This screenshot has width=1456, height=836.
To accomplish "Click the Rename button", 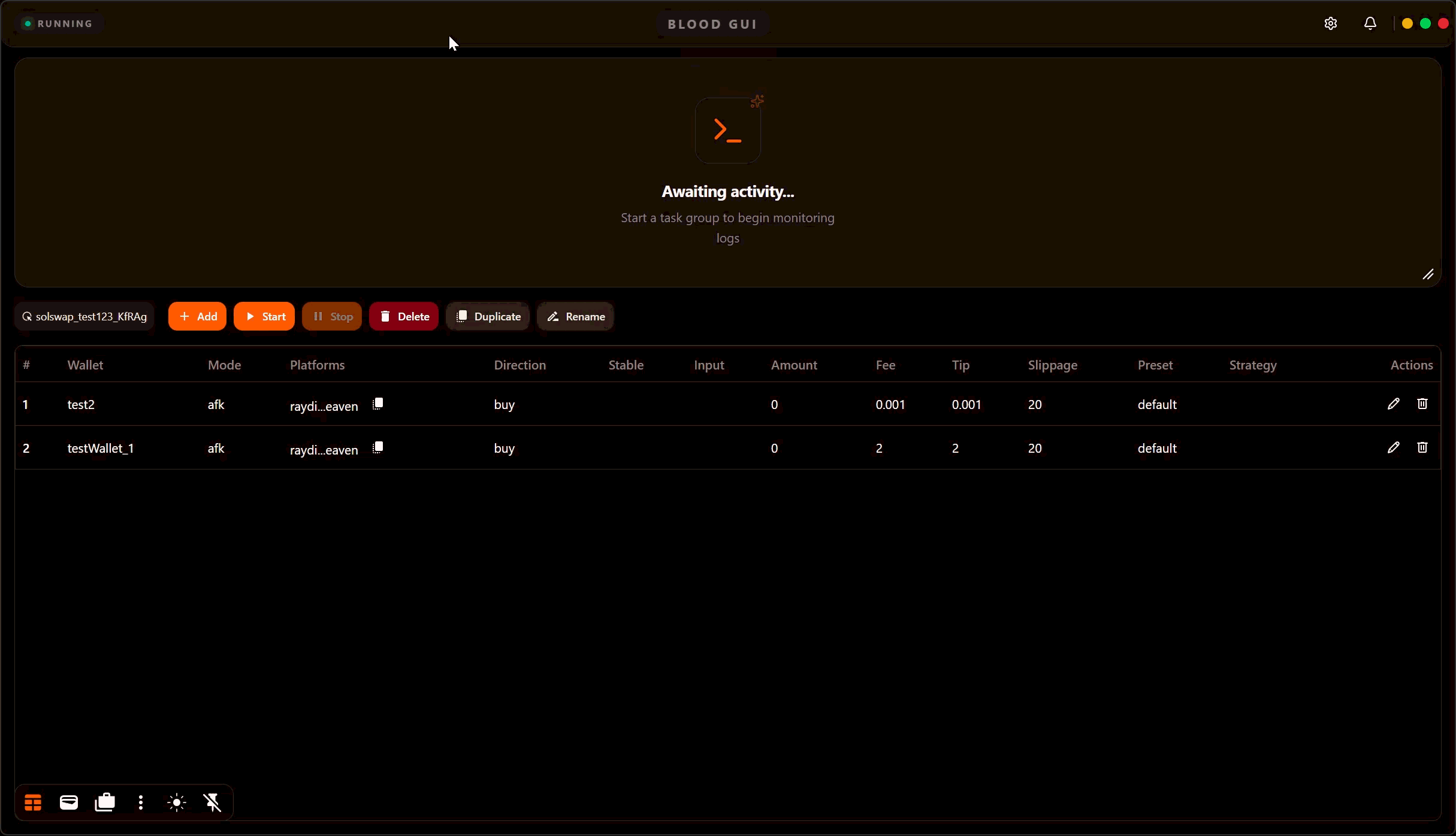I will [575, 316].
